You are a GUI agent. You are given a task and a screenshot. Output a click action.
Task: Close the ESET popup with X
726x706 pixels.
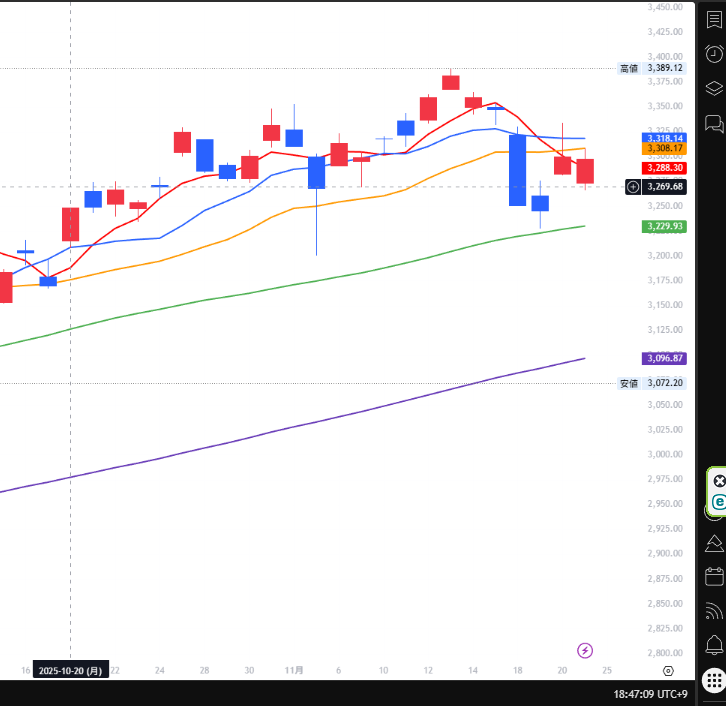click(718, 481)
